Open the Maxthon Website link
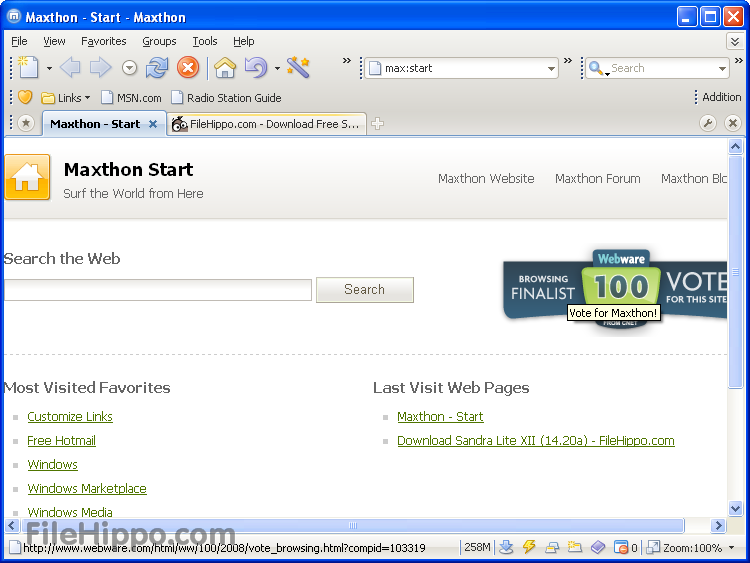This screenshot has height=563, width=750. pos(486,179)
